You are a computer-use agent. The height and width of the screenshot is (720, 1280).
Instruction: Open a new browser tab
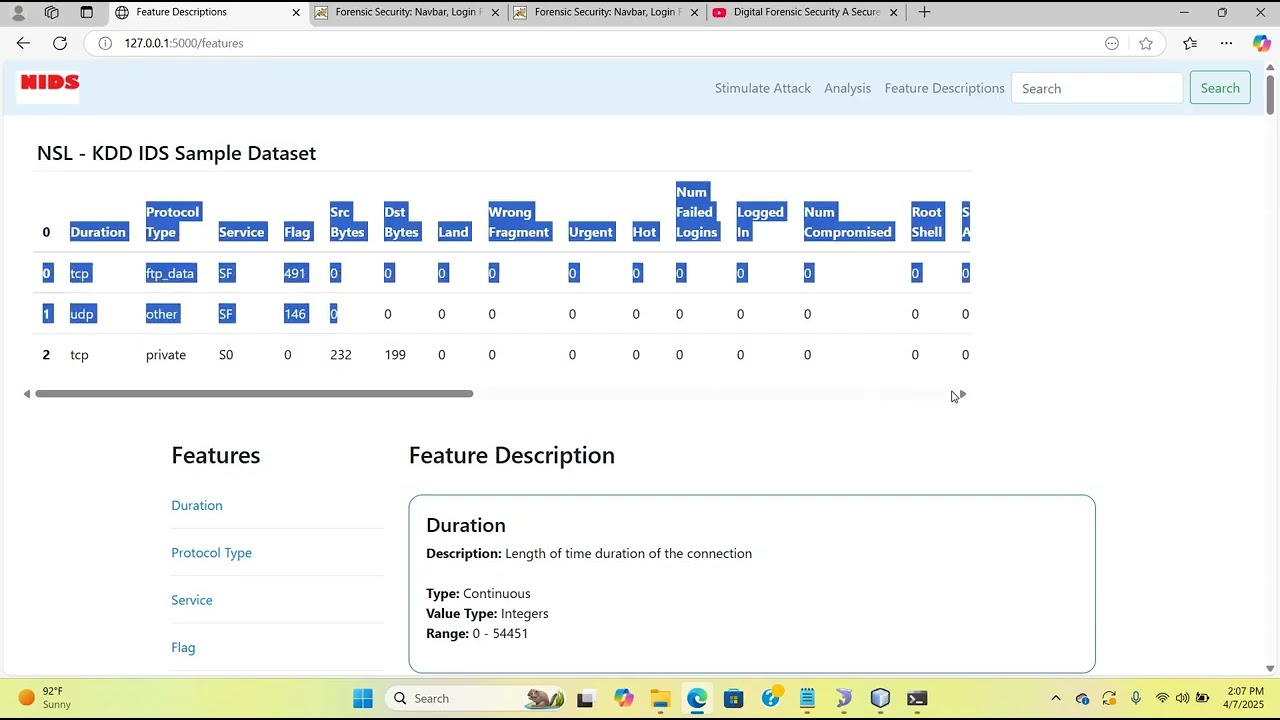pyautogui.click(x=924, y=12)
